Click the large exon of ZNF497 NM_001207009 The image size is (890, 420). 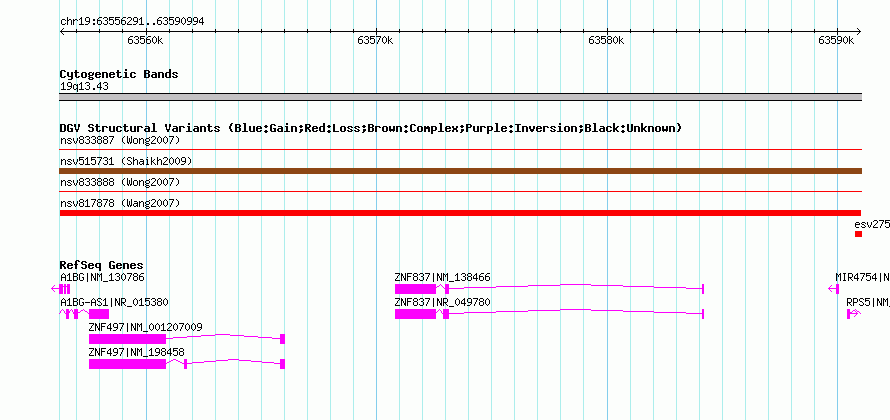pyautogui.click(x=127, y=339)
